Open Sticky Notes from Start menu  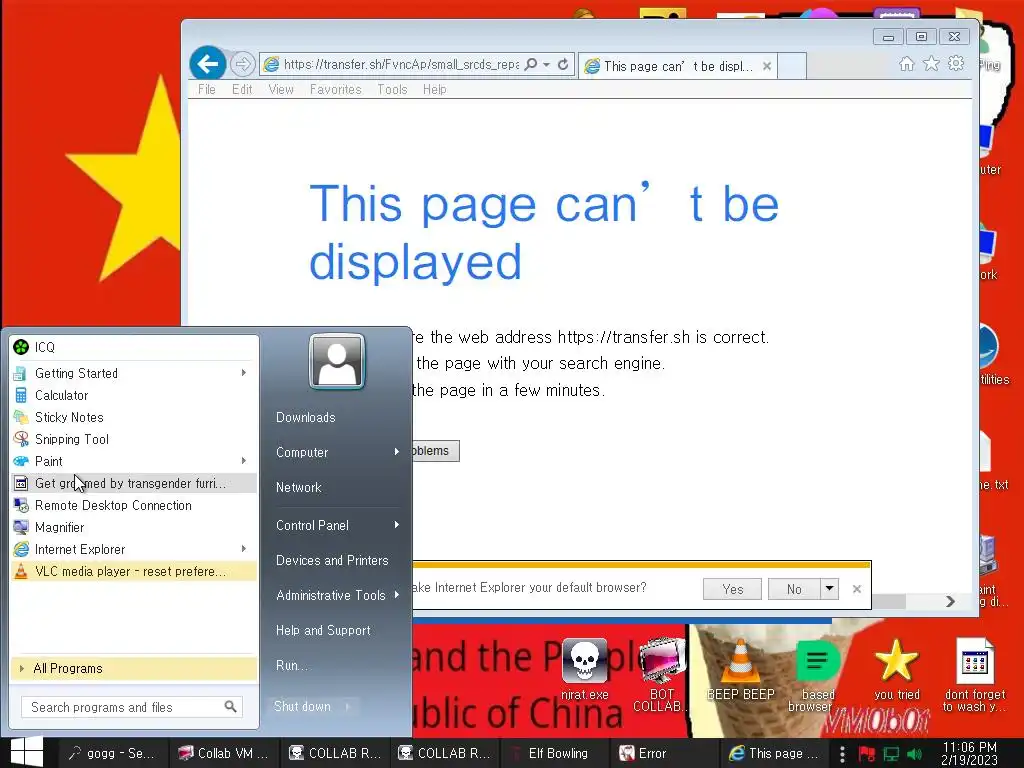click(134, 417)
